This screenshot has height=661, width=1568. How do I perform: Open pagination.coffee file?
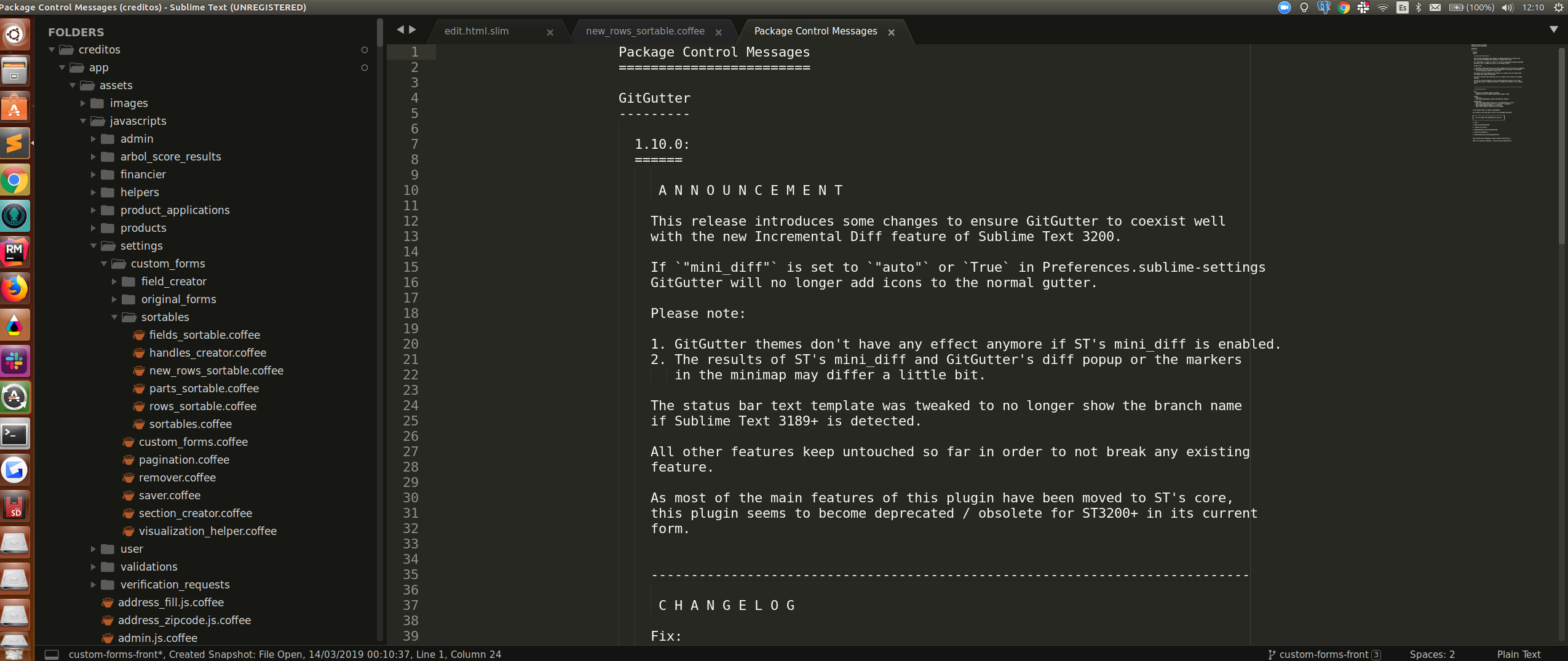184,460
